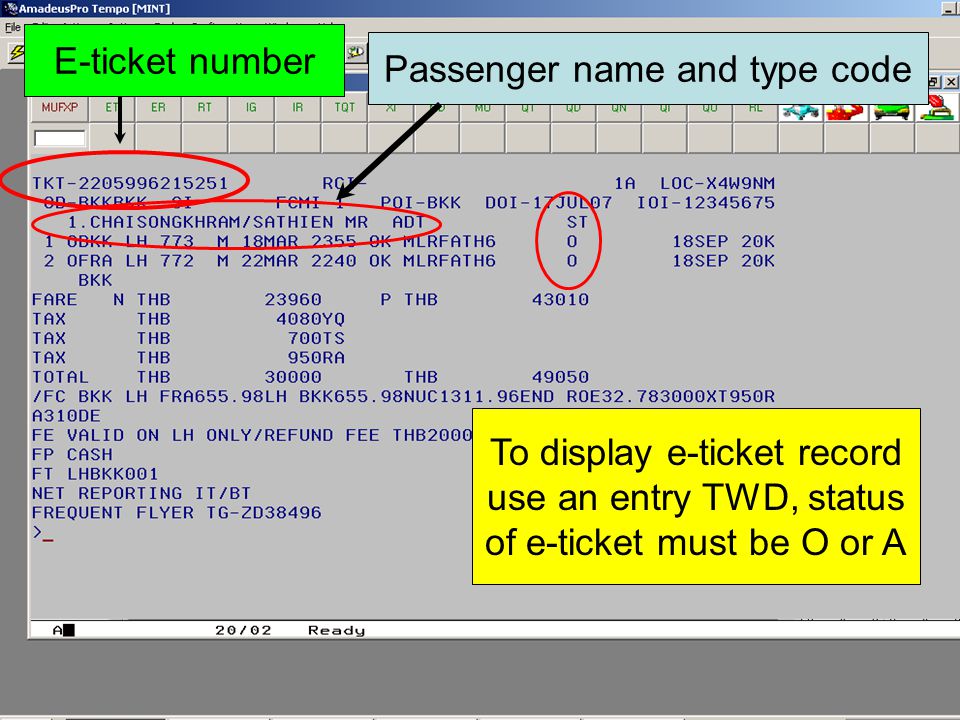
Task: Click the airplane flight booking icon
Action: [801, 111]
